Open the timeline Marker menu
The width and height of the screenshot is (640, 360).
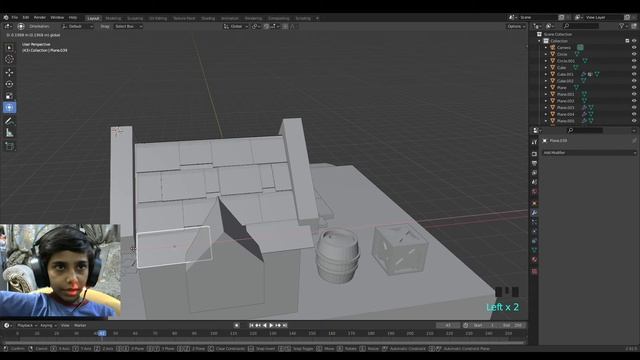point(80,325)
